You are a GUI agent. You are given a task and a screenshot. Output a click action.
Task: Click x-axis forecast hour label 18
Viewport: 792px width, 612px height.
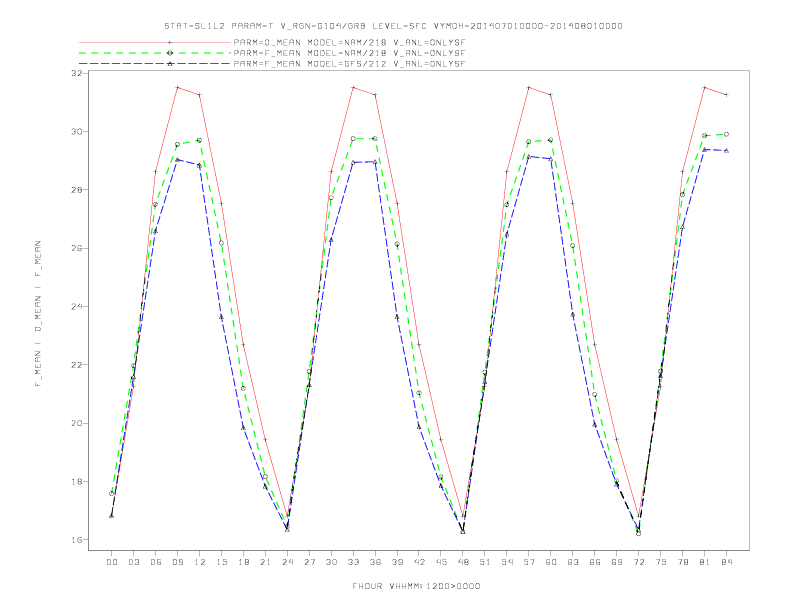pyautogui.click(x=243, y=562)
